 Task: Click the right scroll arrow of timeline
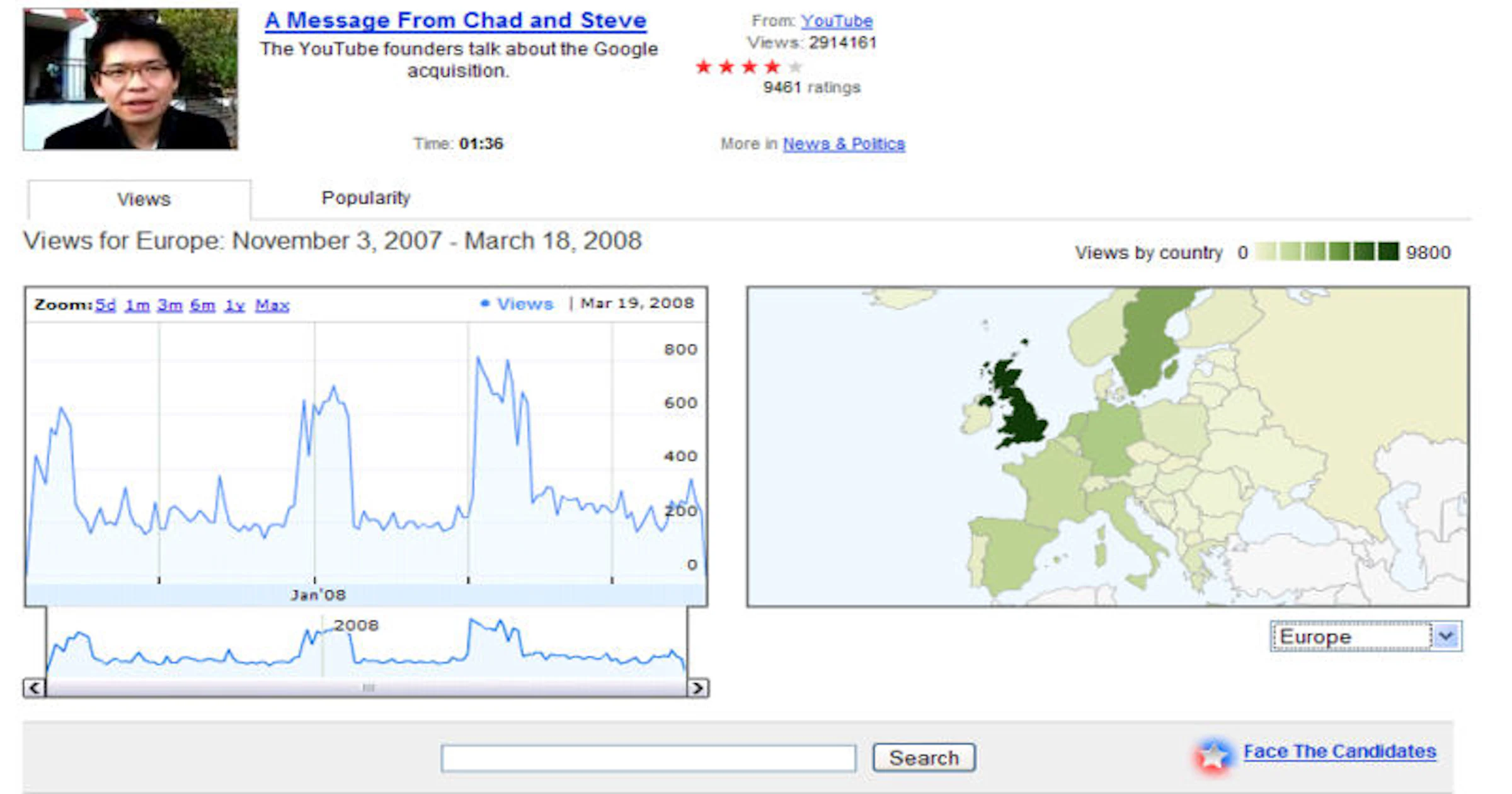click(697, 688)
